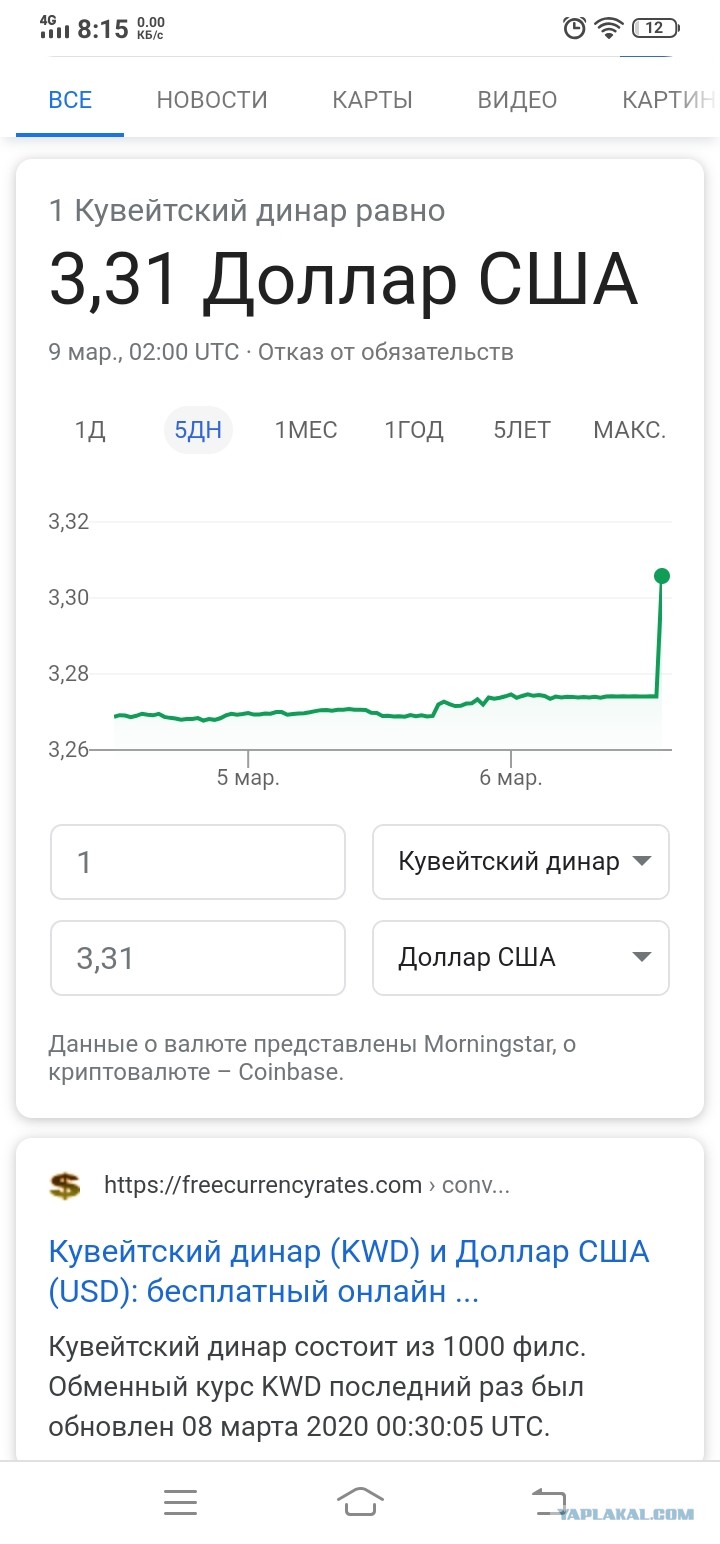The width and height of the screenshot is (720, 1544).
Task: Tap the freecurrencyrates dollar favicon
Action: tap(65, 1186)
